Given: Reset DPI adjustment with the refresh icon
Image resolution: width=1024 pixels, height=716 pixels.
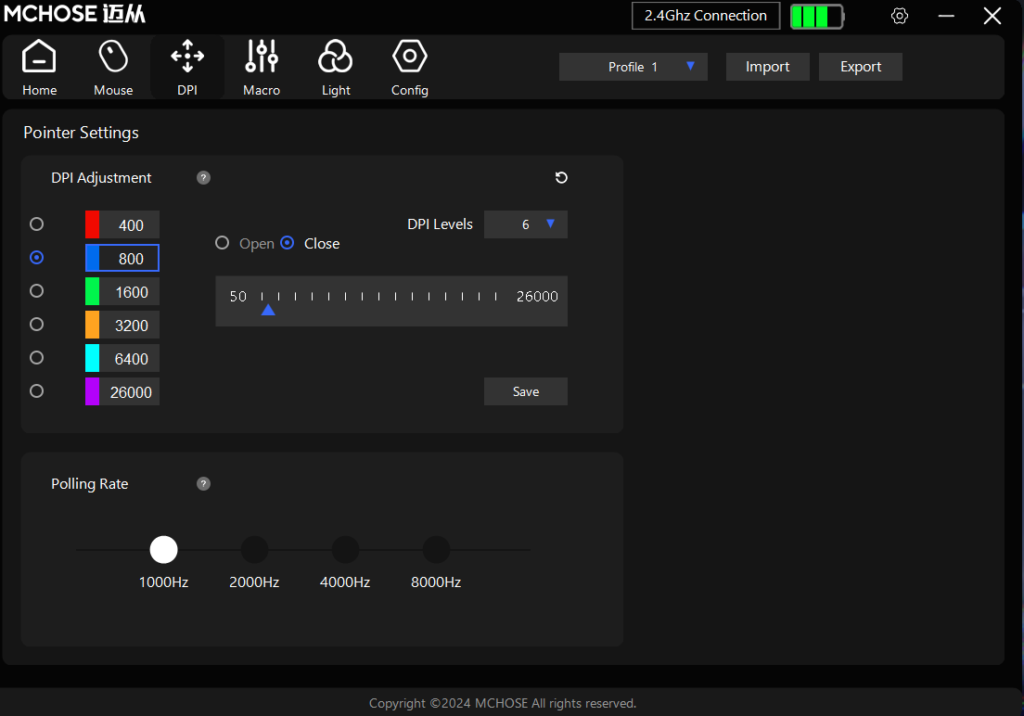Looking at the screenshot, I should tap(561, 178).
